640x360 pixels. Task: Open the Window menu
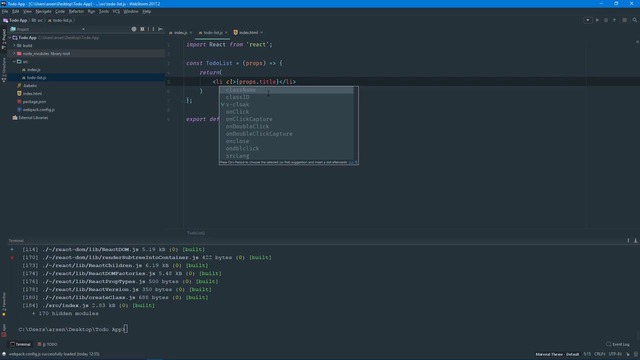tap(131, 11)
